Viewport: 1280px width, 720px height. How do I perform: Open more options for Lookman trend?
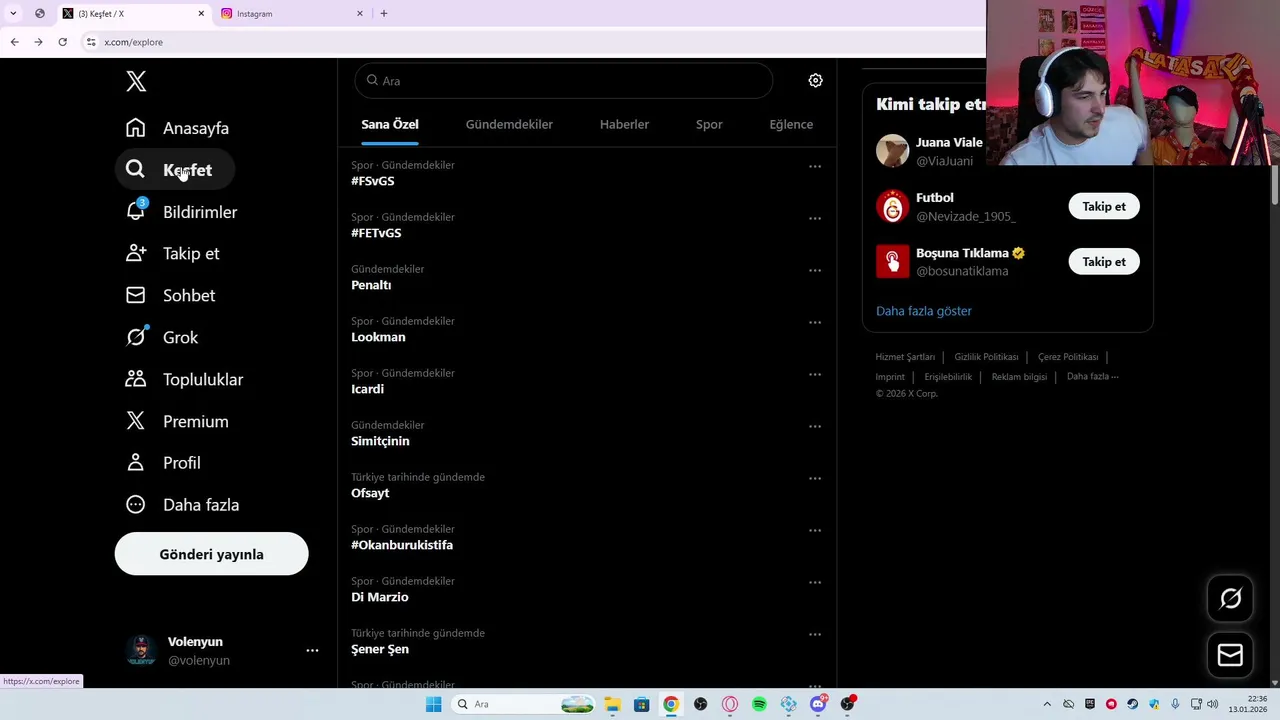click(x=815, y=323)
